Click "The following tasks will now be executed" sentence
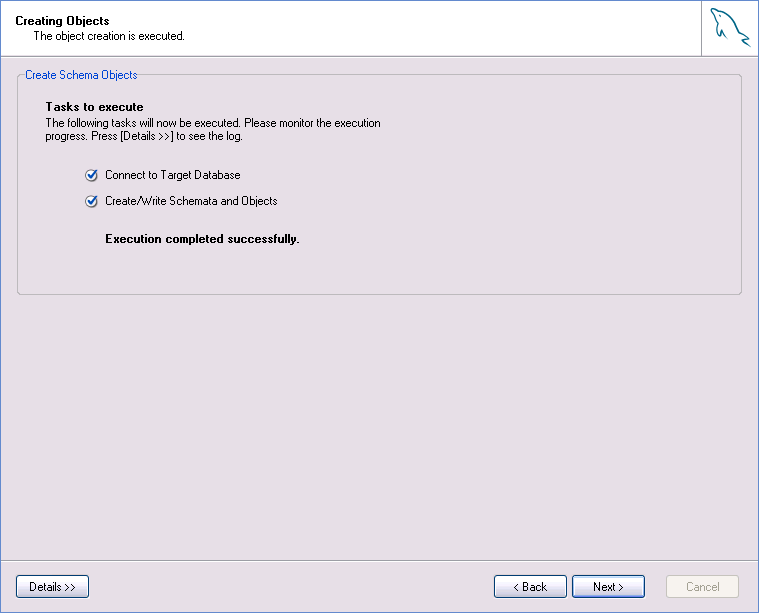Viewport: 759px width, 613px height. [x=143, y=123]
